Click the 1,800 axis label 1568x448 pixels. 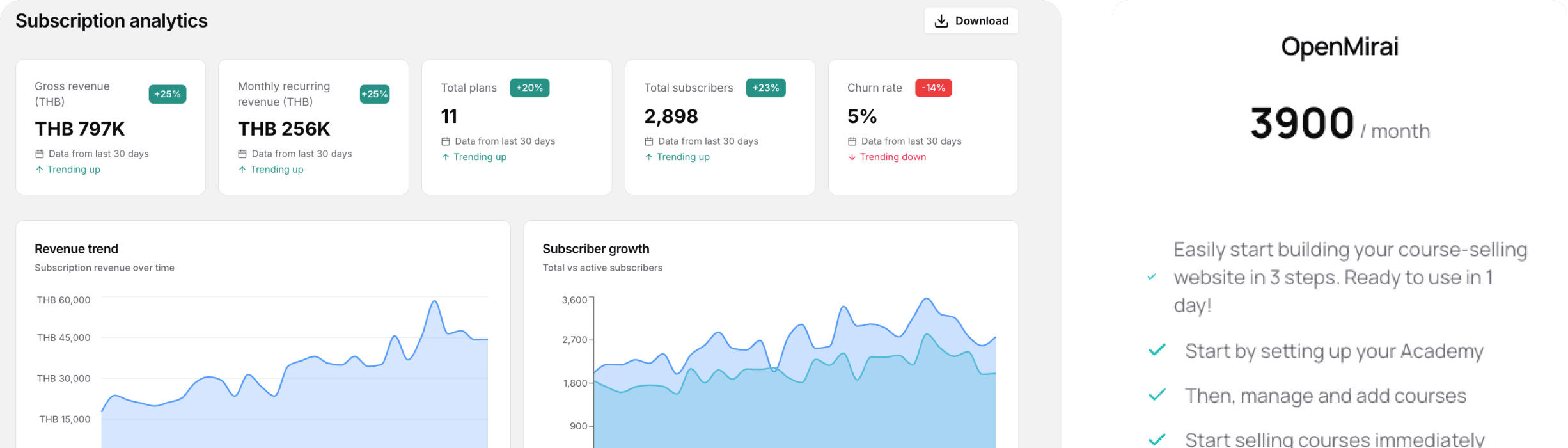point(575,383)
